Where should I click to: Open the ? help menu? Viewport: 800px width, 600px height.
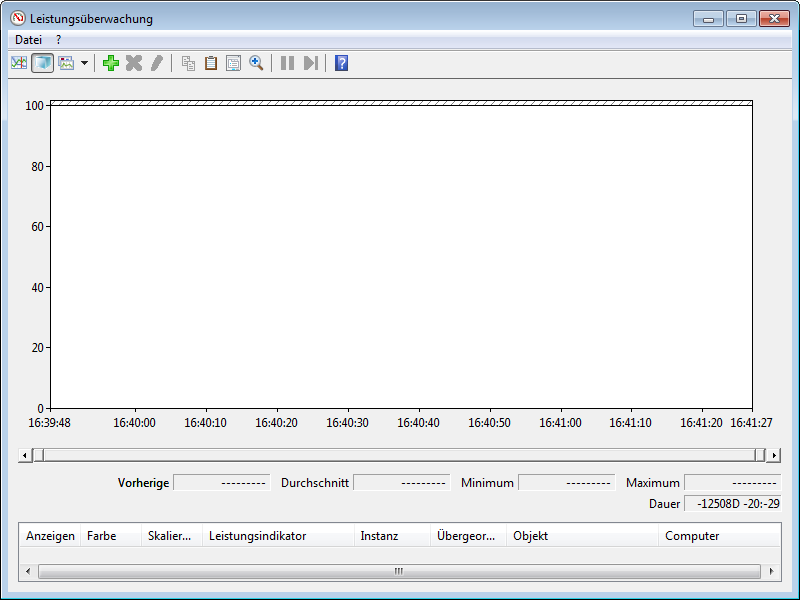pyautogui.click(x=59, y=40)
